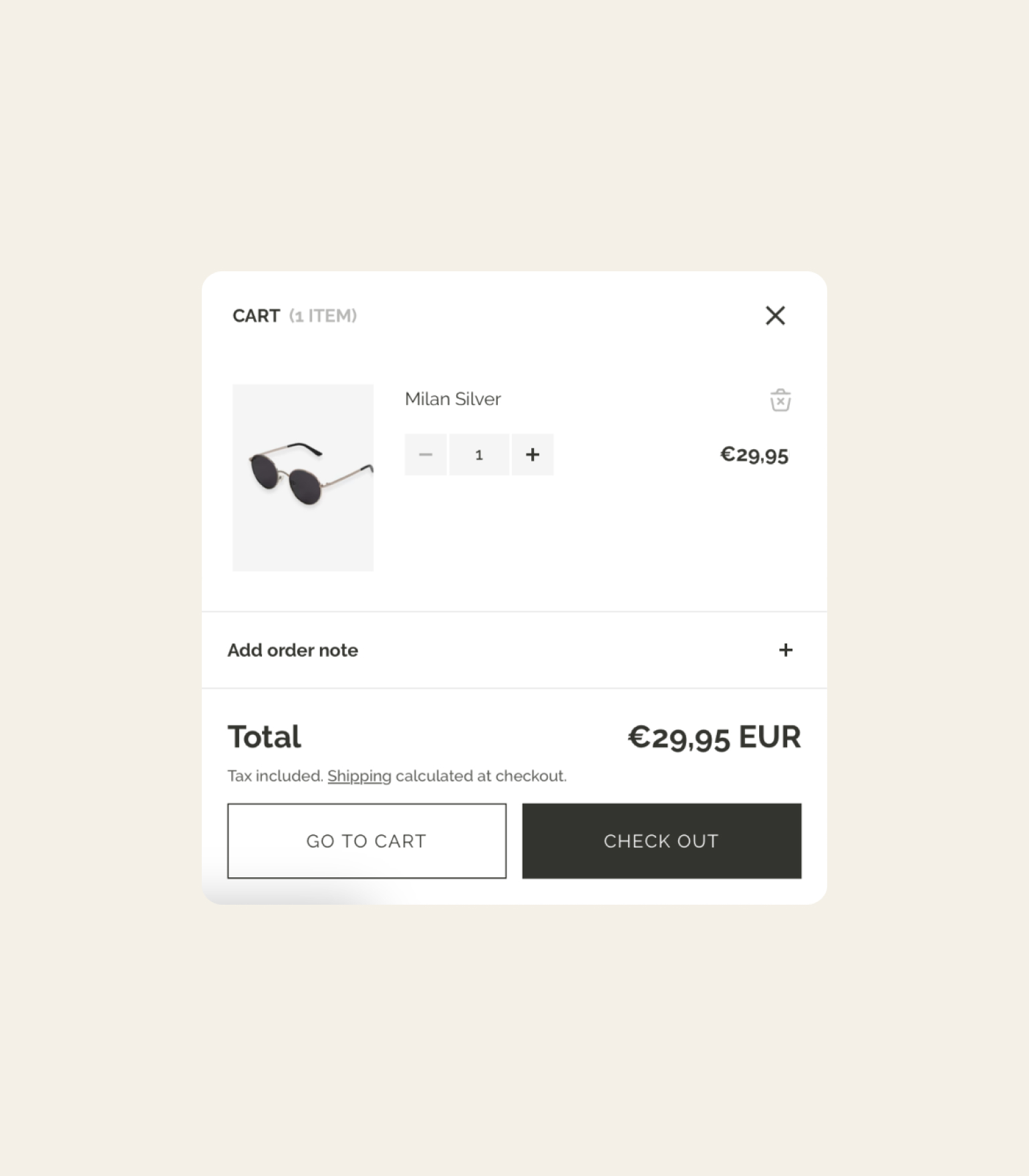Open the Milan Silver product page
The image size is (1029, 1176).
(x=452, y=398)
